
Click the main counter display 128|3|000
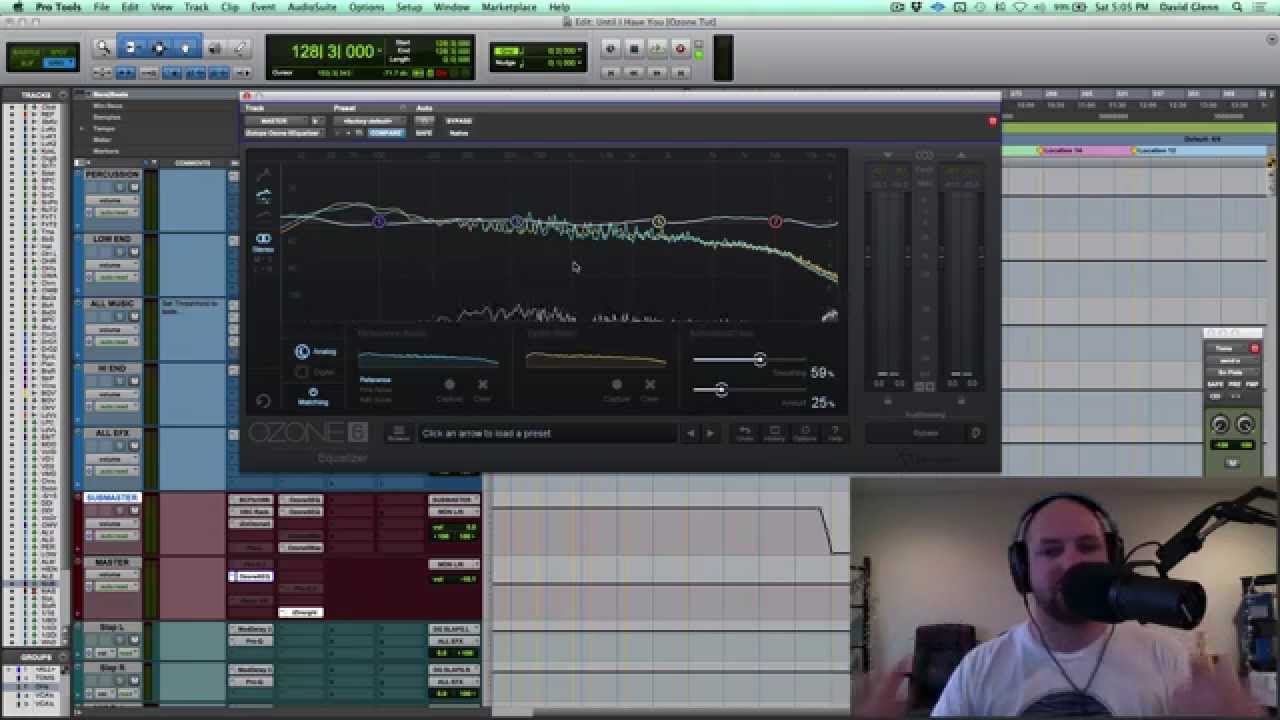pos(334,51)
